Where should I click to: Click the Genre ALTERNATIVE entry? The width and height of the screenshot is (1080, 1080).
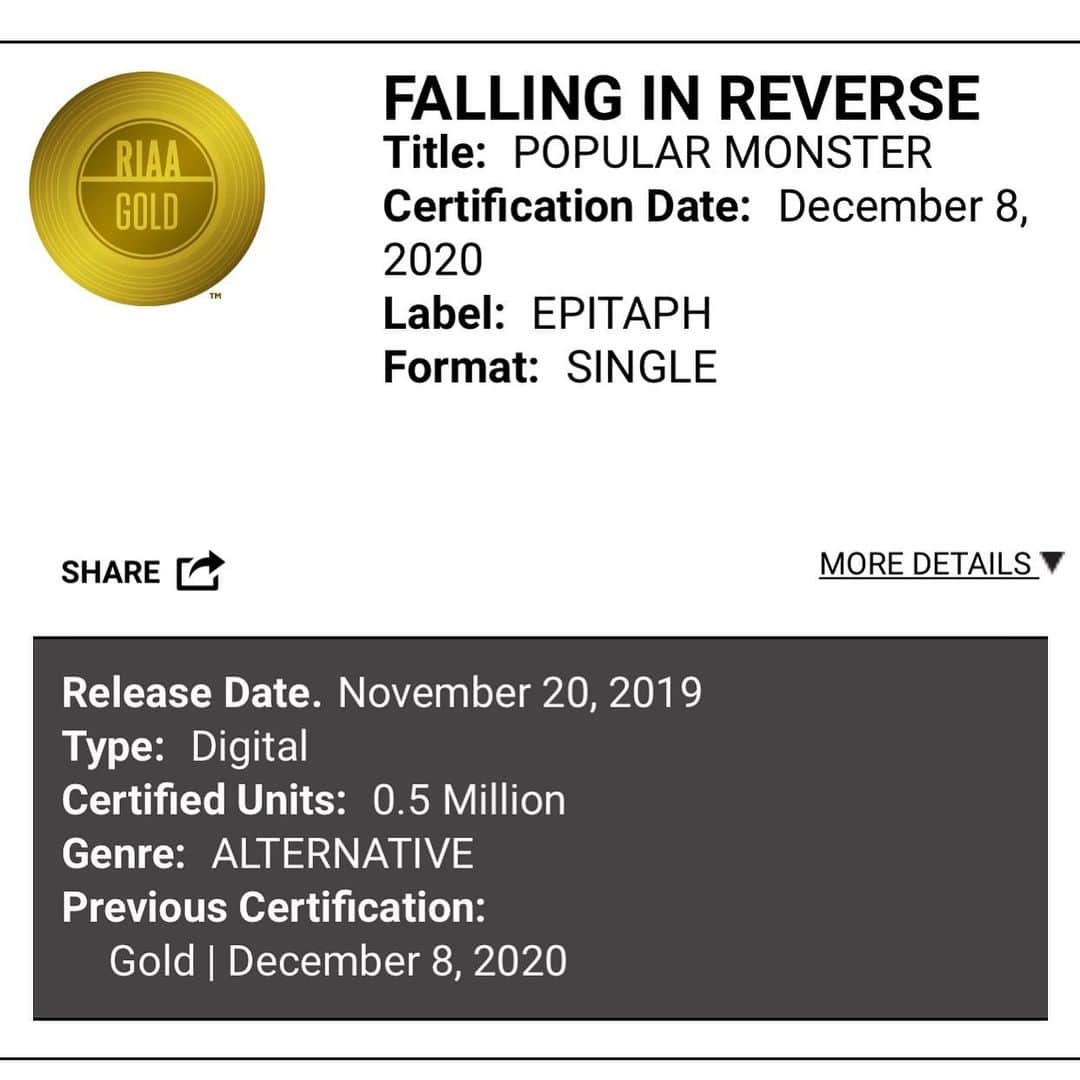click(x=267, y=854)
